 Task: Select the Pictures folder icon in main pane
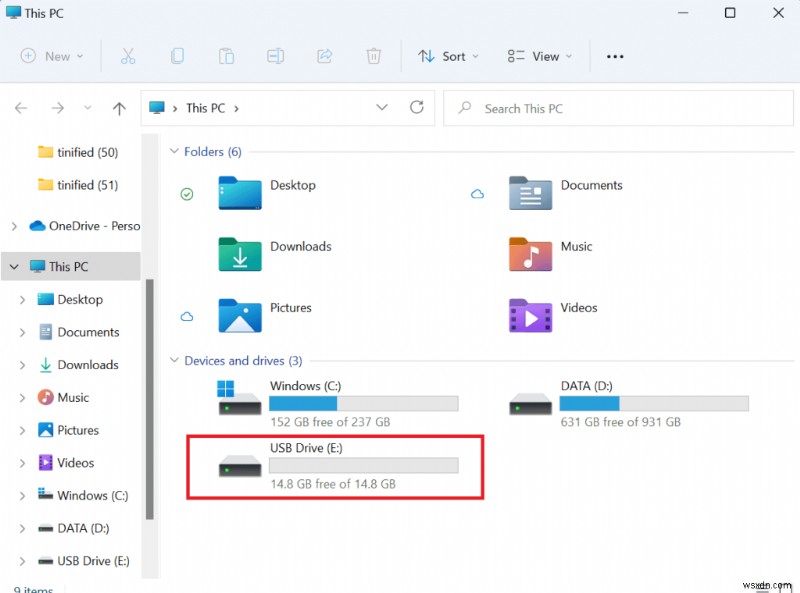point(240,315)
